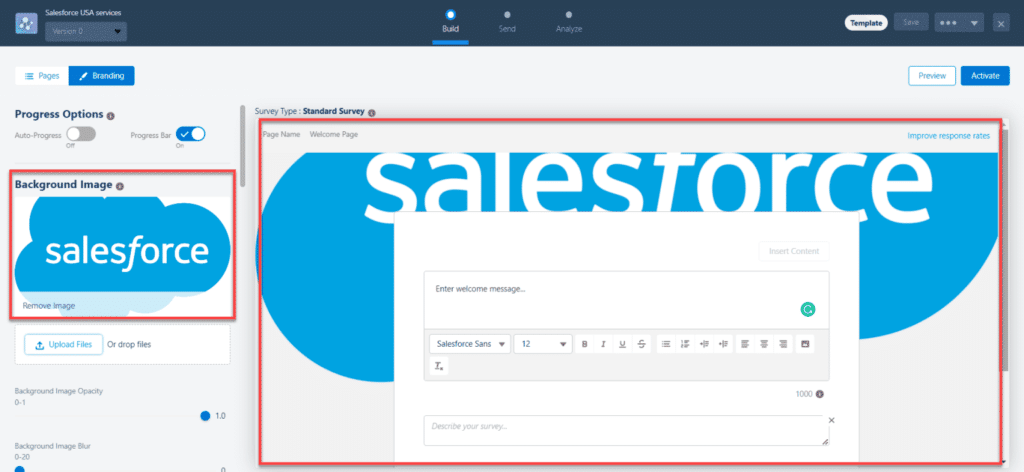Adjust the Background Image Opacity slider
Screen dimensions: 1024x472
[x=205, y=415]
